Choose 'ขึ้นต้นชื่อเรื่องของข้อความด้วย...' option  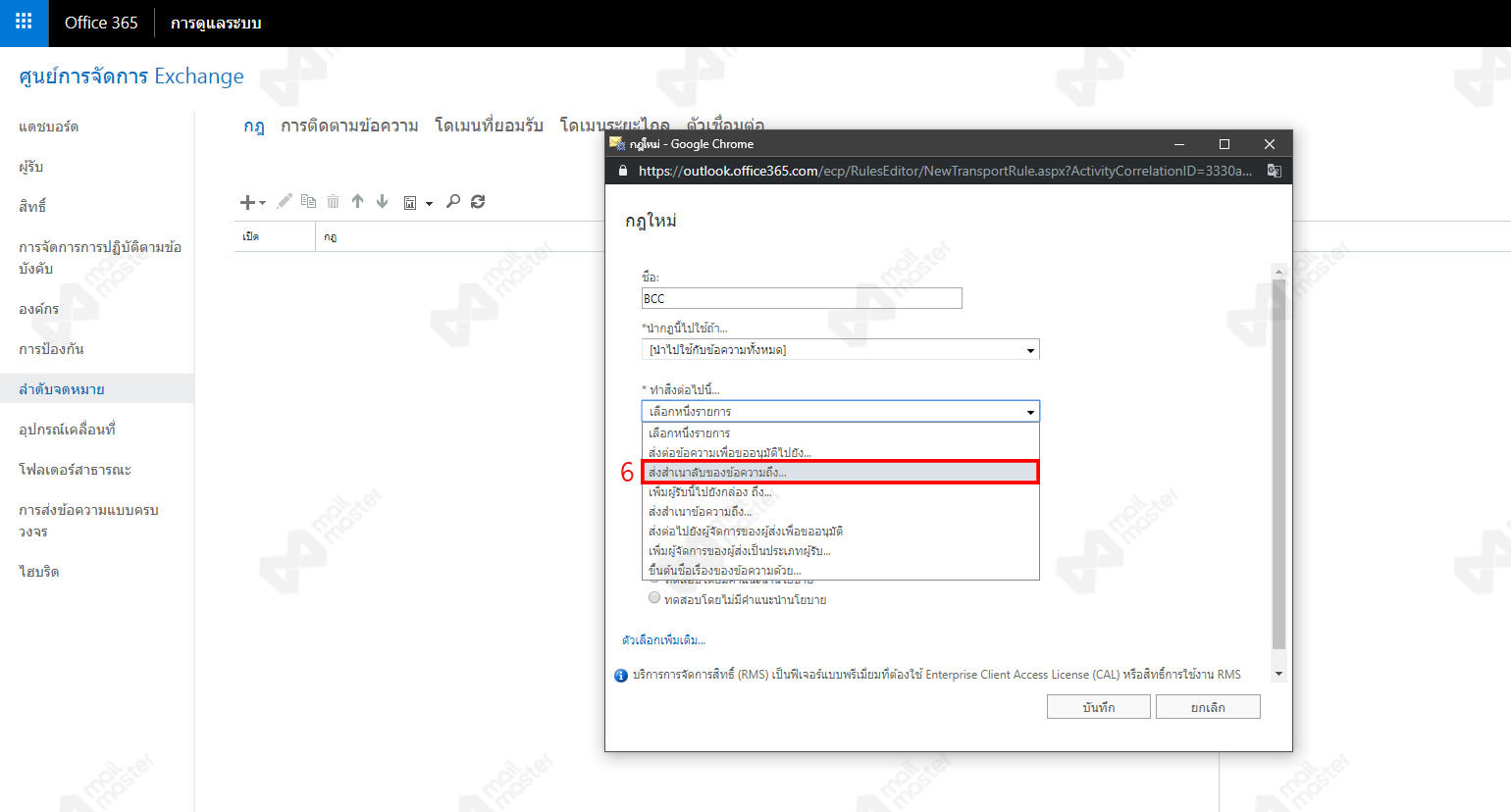840,570
